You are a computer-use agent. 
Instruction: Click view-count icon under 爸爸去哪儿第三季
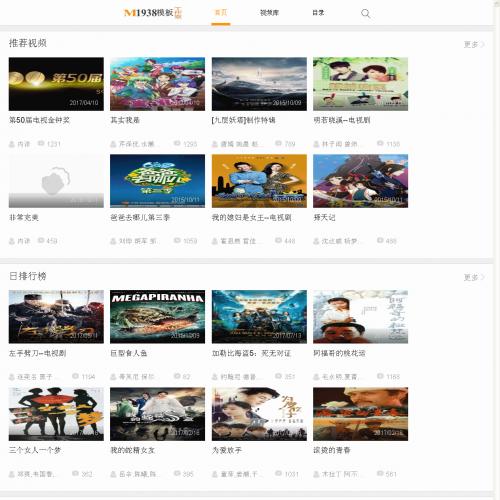(177, 241)
